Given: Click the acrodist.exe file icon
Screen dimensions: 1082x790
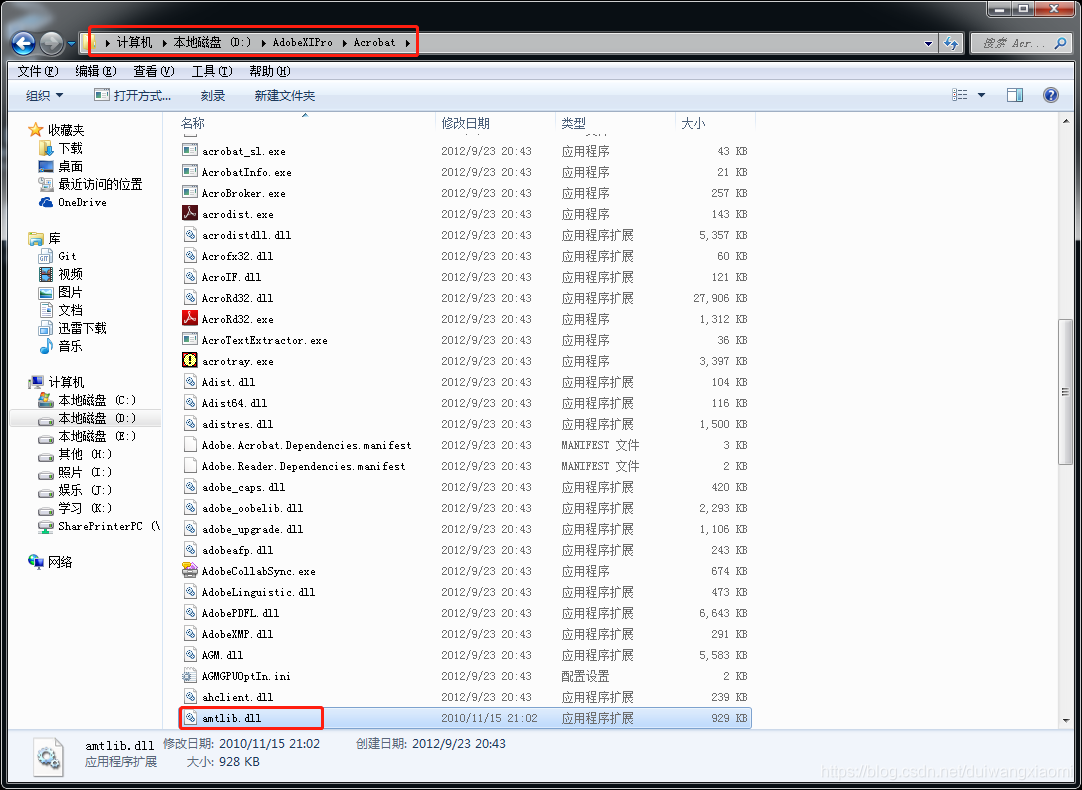Looking at the screenshot, I should (x=190, y=214).
